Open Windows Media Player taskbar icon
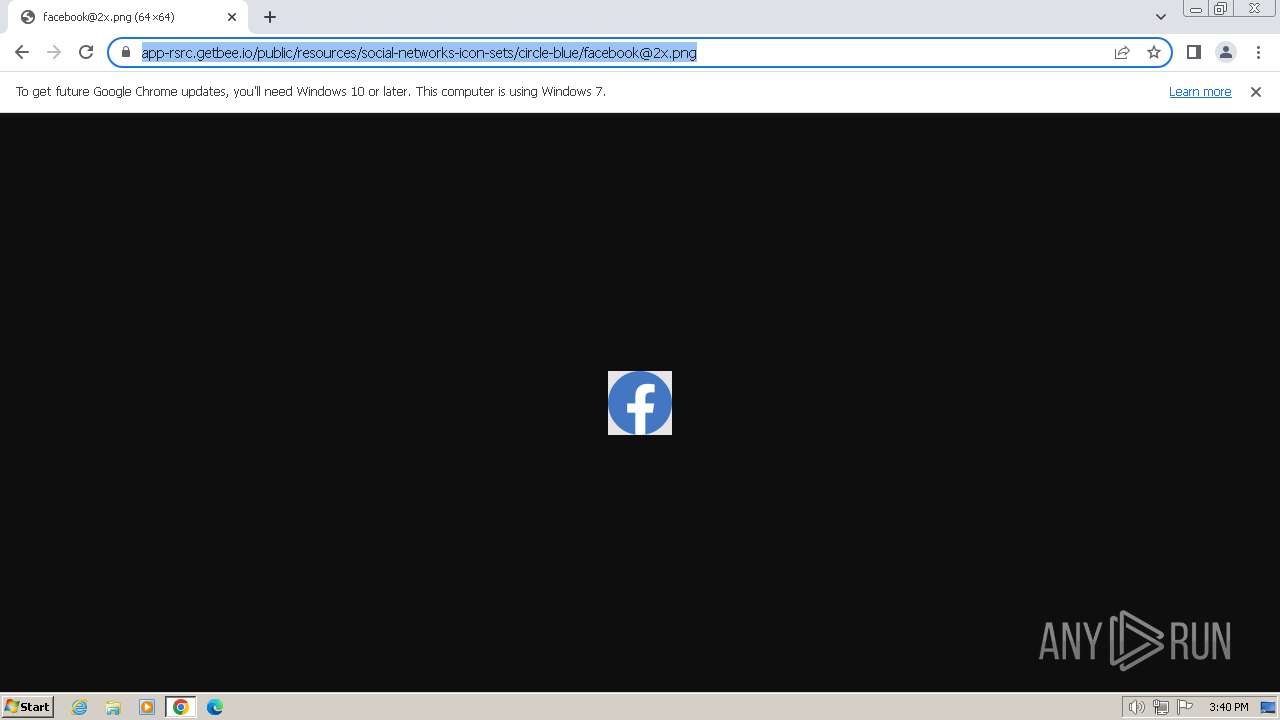Screen dimensions: 1280x720 click(147, 707)
